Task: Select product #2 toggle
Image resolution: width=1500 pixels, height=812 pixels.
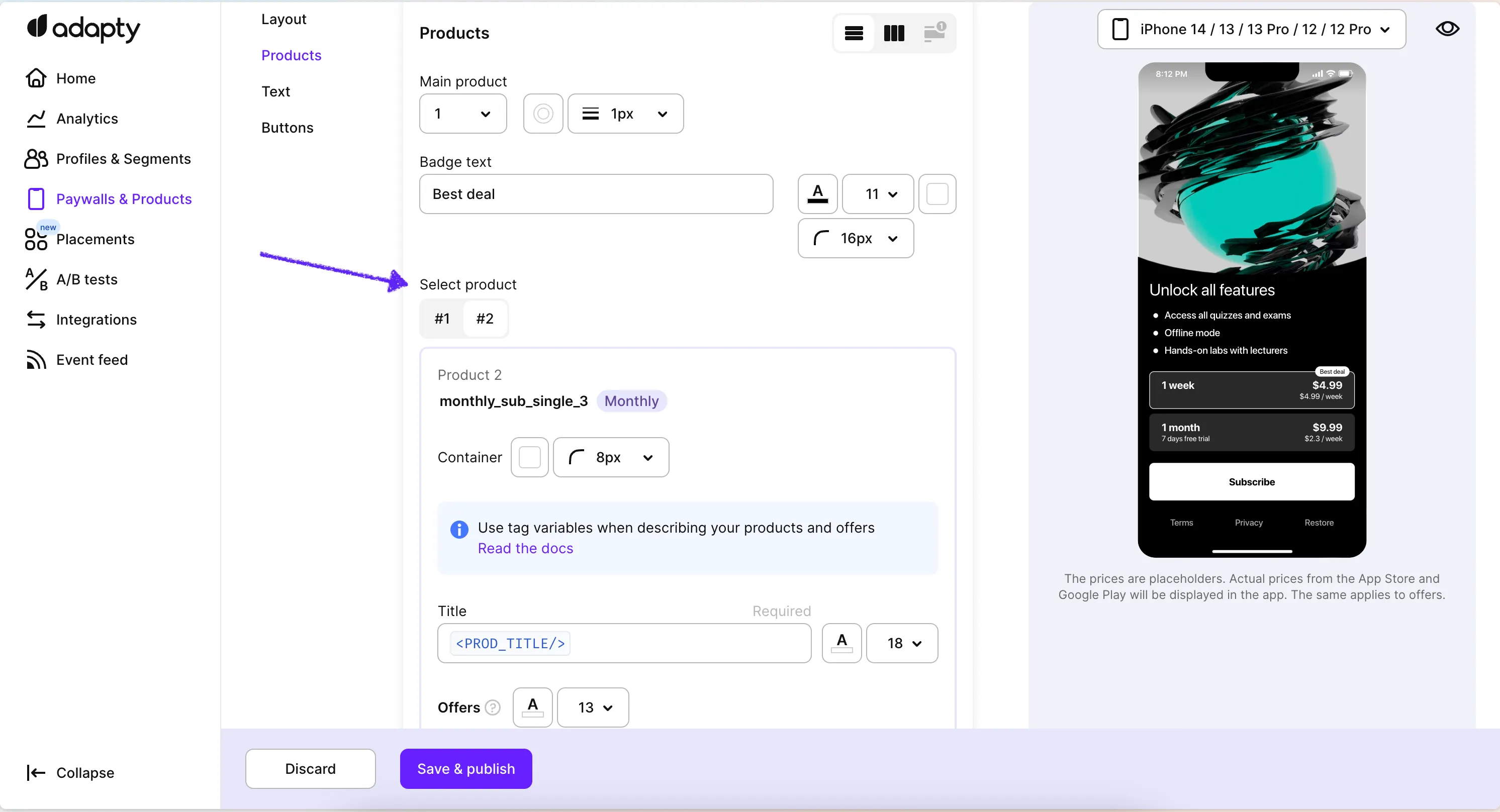Action: pyautogui.click(x=485, y=319)
